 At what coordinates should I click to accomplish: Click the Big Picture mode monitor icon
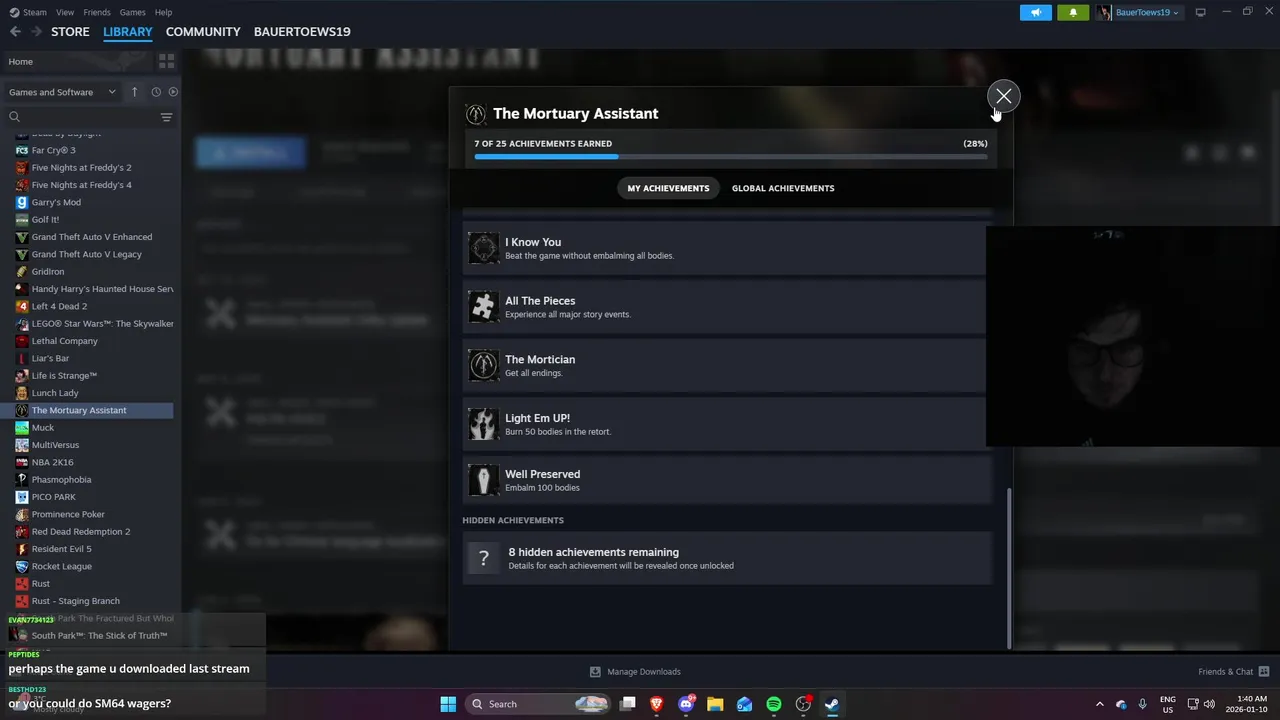pos(1201,12)
